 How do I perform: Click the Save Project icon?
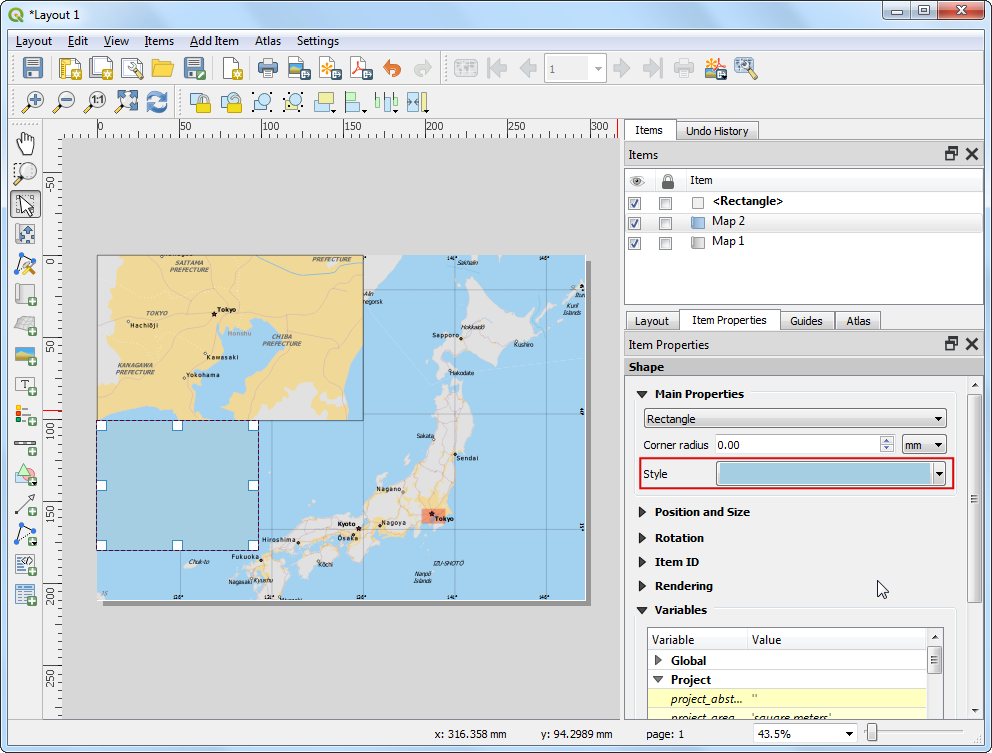(33, 68)
